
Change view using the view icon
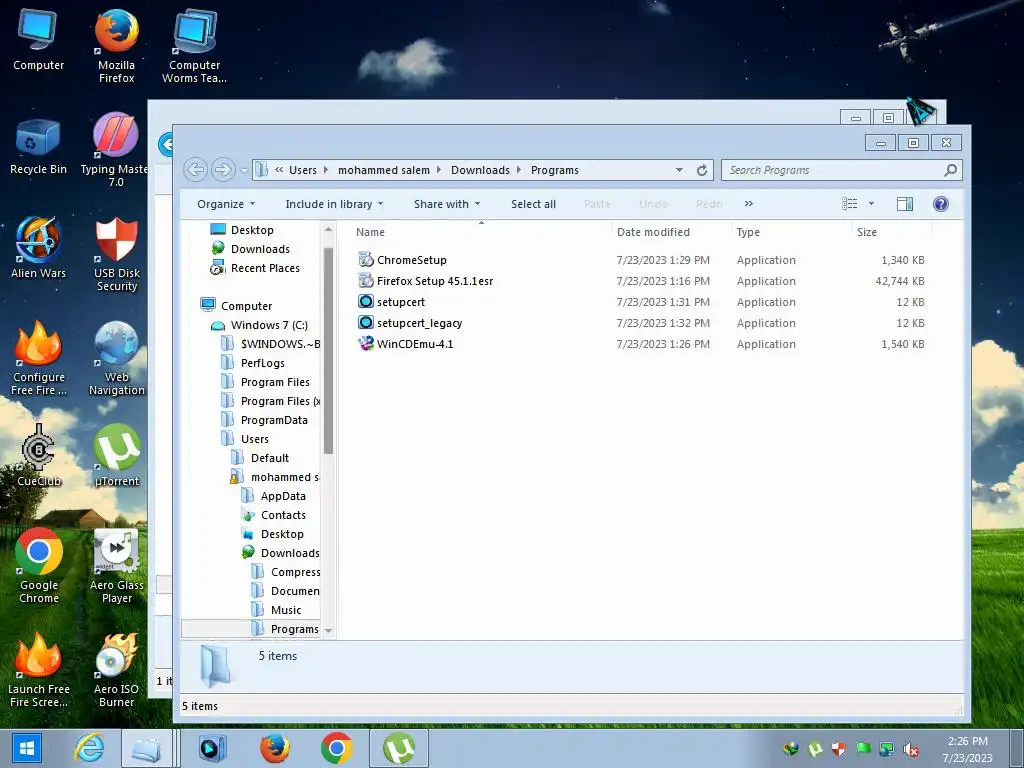point(850,204)
